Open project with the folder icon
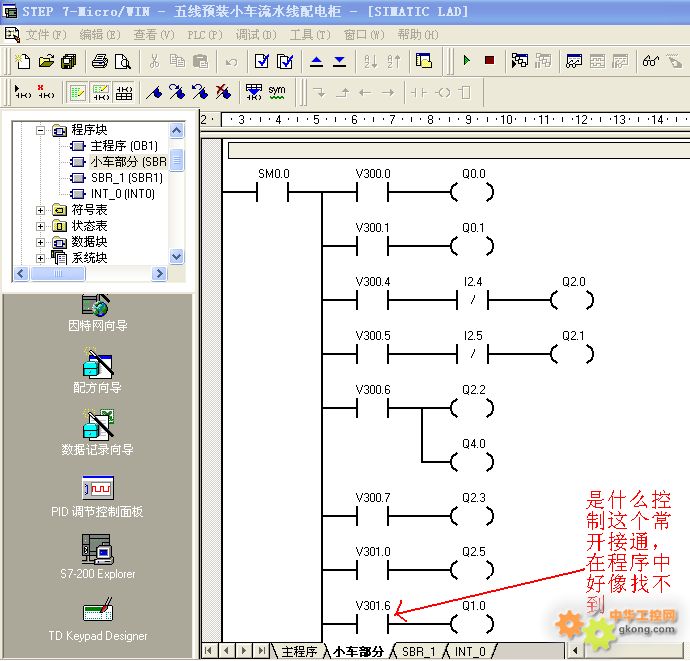 click(x=46, y=61)
